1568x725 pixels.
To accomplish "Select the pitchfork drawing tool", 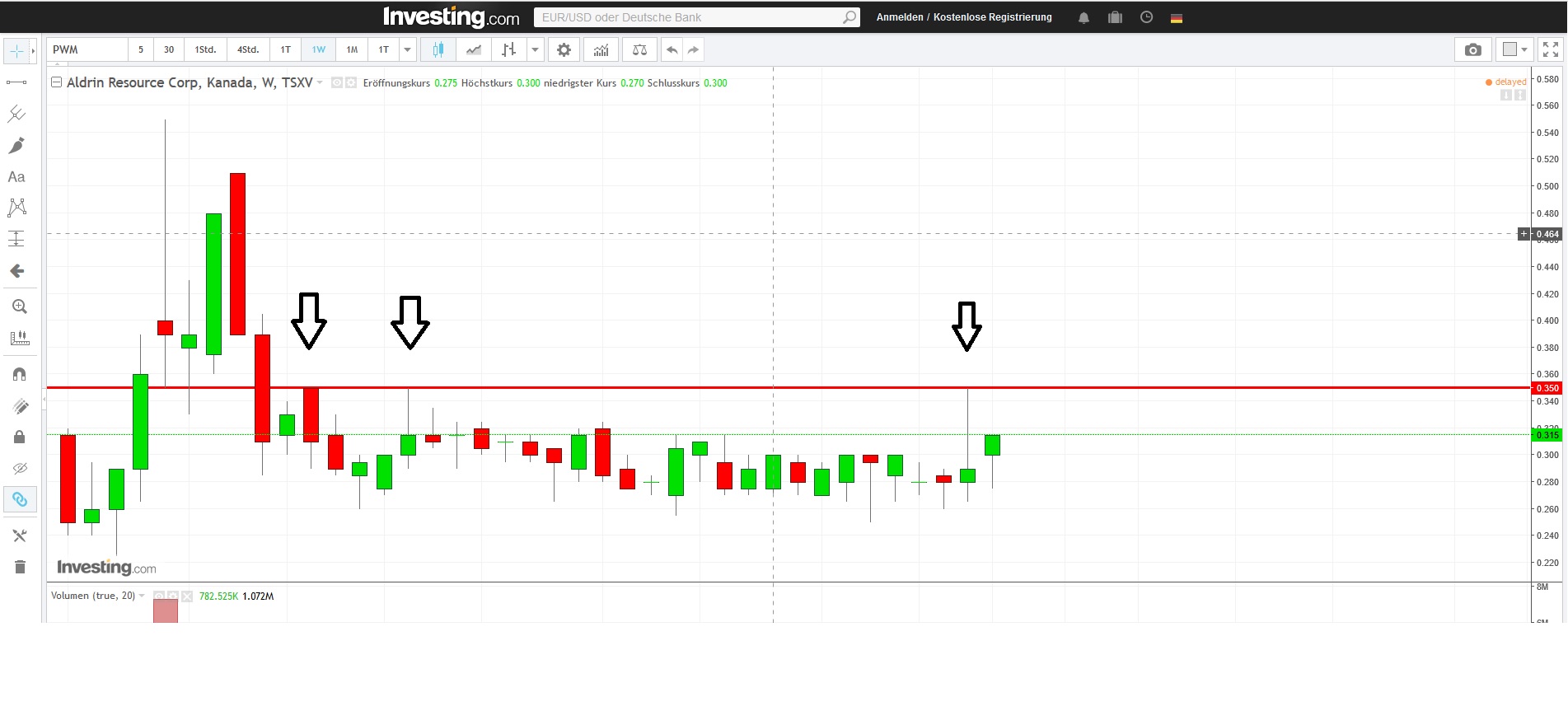I will [16, 114].
